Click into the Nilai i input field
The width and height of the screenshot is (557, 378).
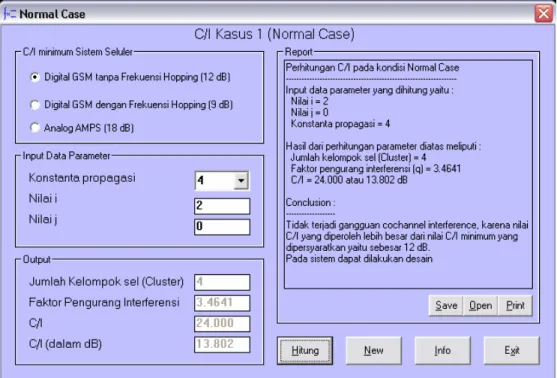(222, 206)
